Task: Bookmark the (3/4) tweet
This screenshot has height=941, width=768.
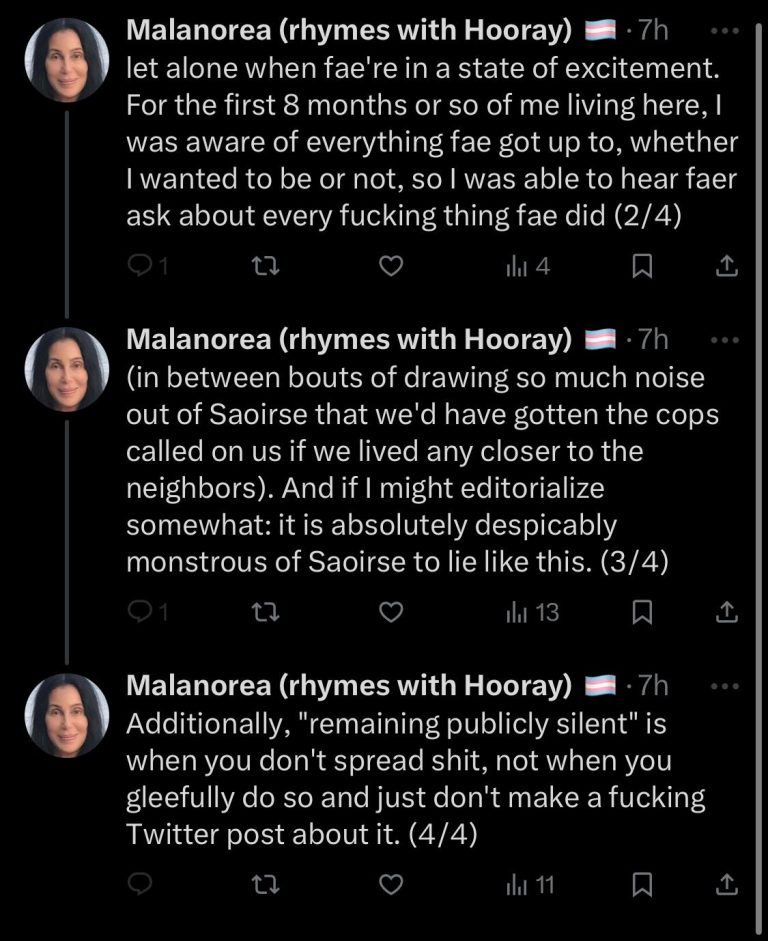Action: click(644, 611)
